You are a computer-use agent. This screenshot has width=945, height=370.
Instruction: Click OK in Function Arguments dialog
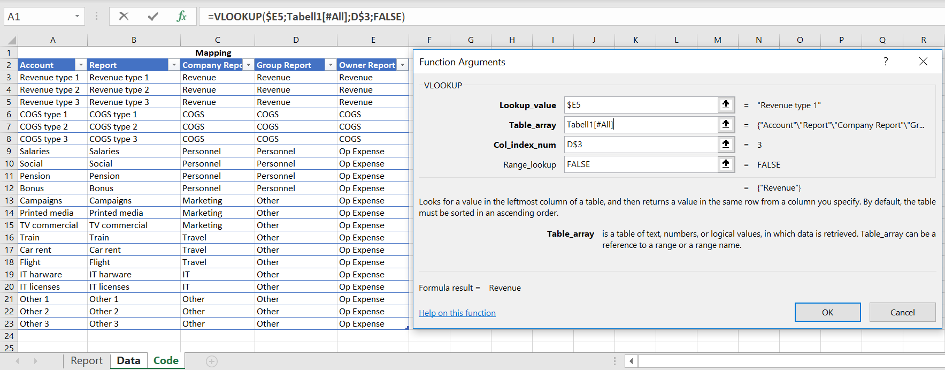[827, 312]
